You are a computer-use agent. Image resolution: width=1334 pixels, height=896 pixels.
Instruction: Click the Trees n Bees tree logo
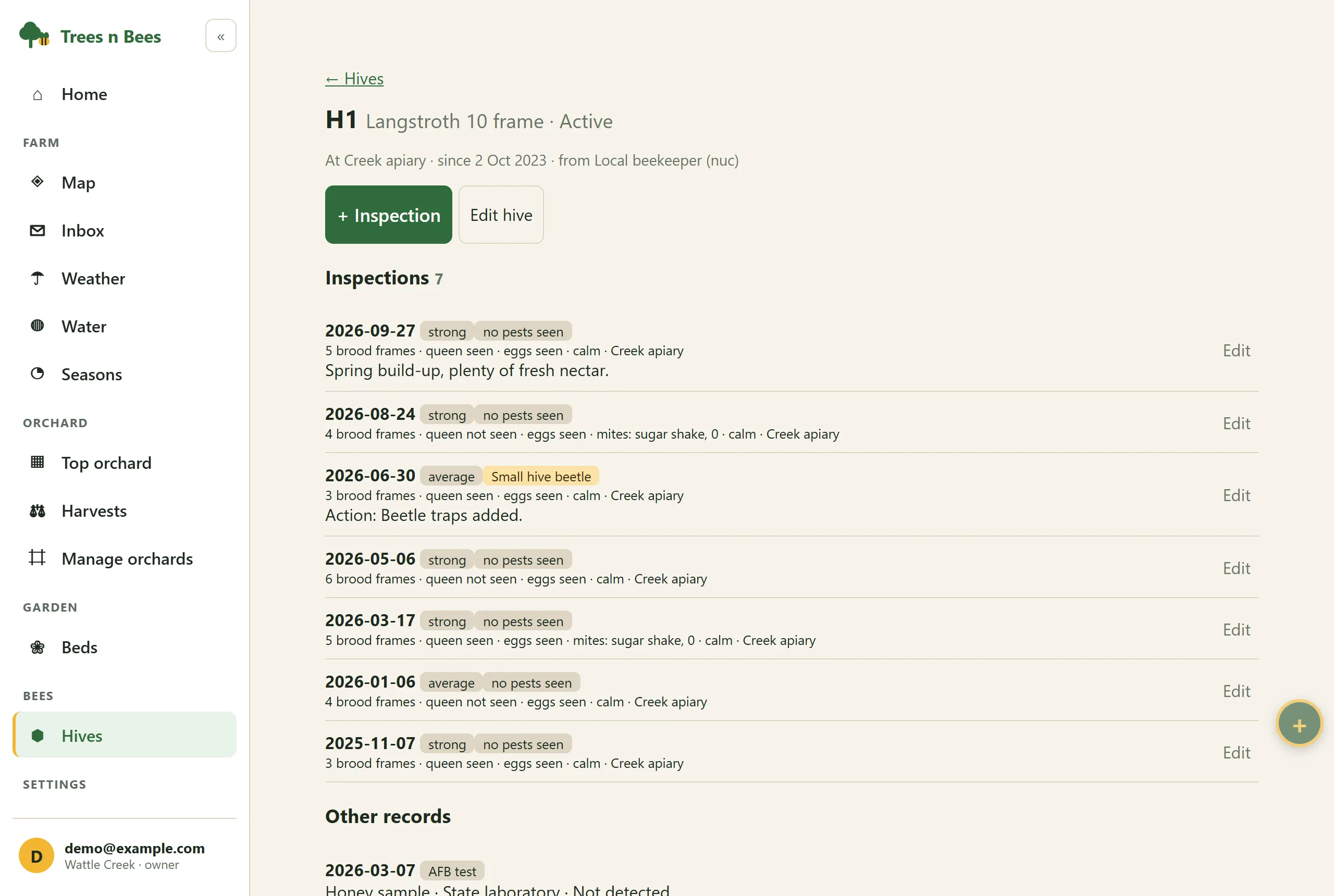(x=34, y=35)
